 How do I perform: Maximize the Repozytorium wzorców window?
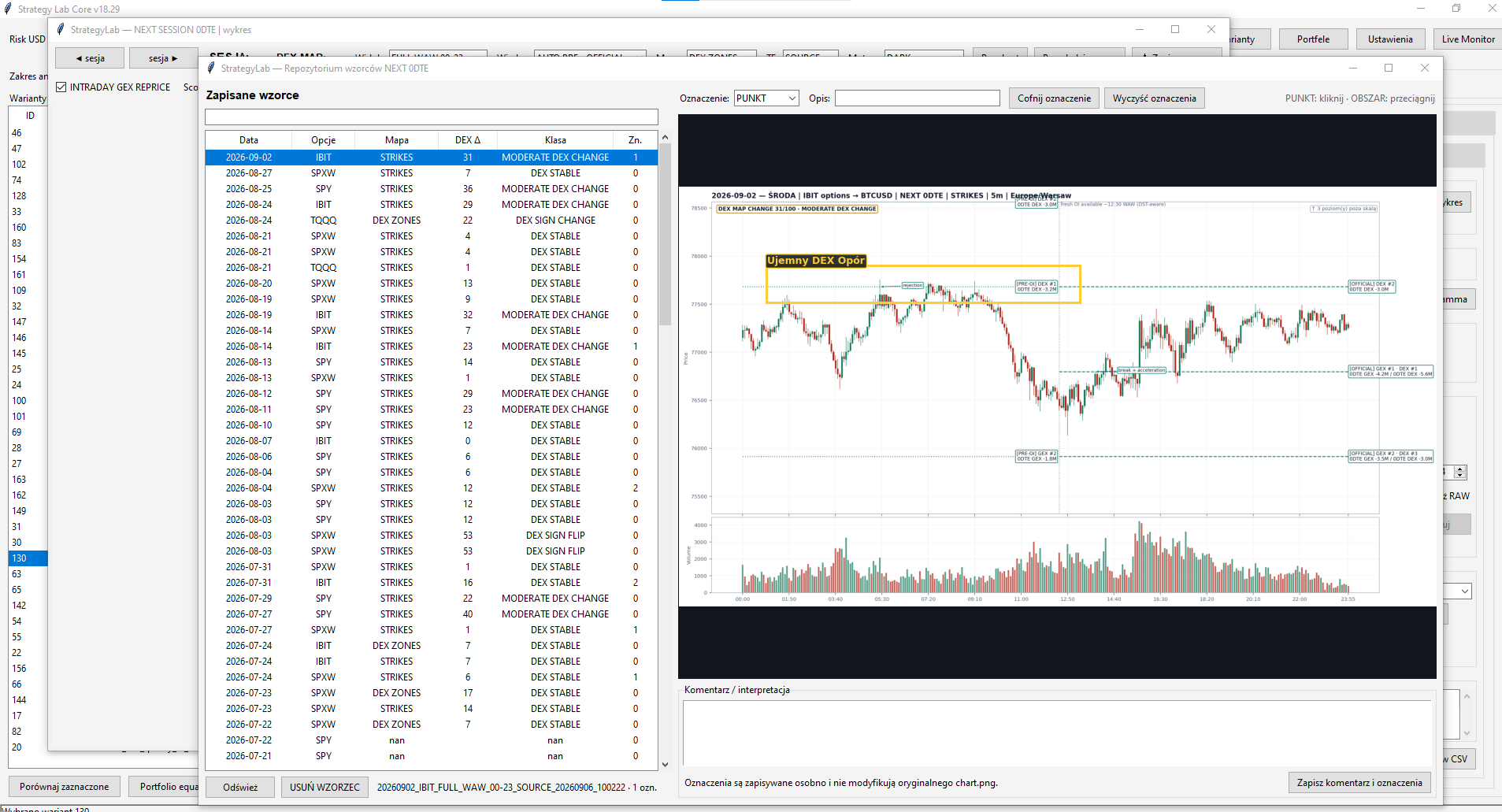tap(1389, 69)
